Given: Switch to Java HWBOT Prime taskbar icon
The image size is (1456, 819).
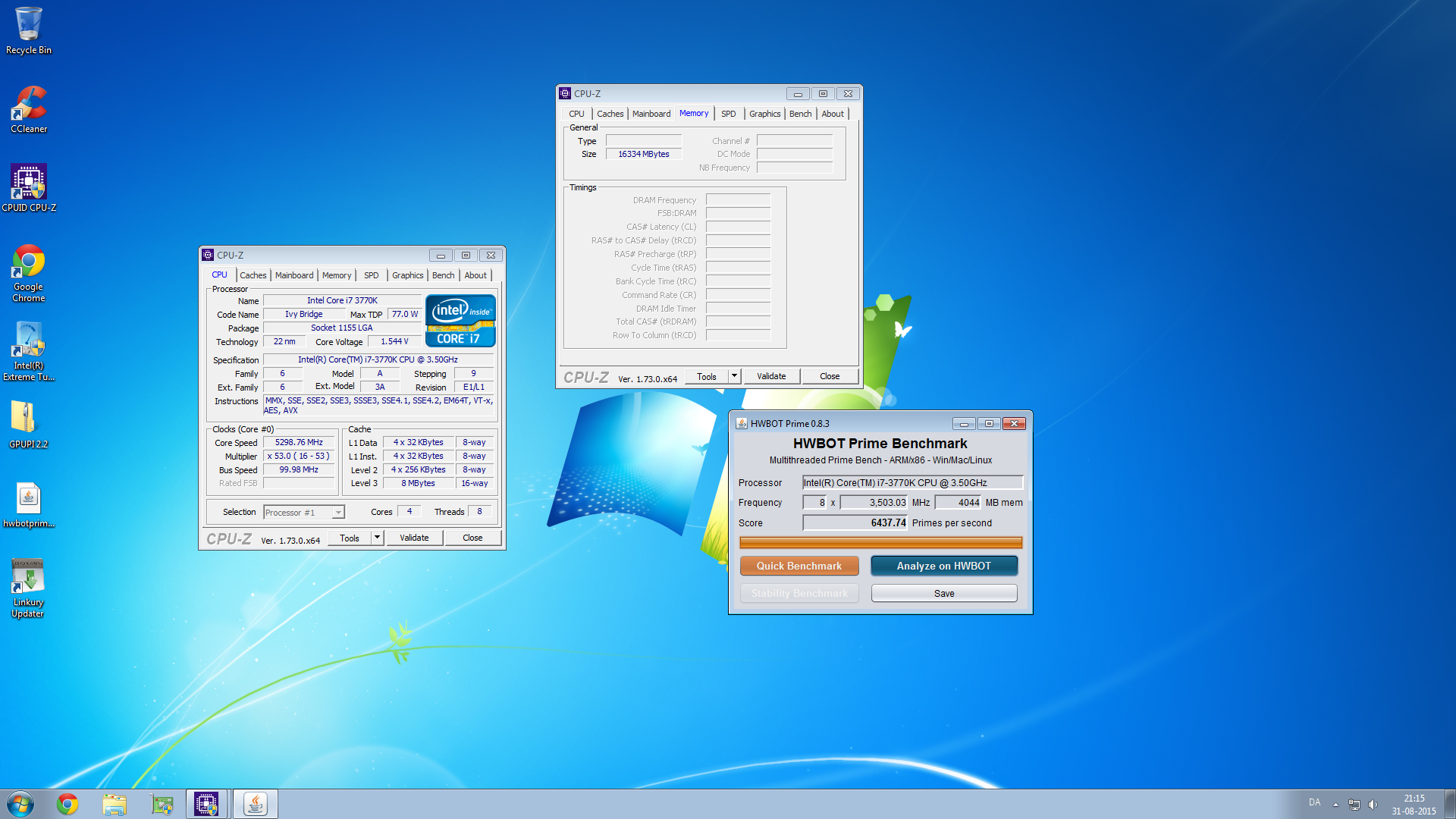Looking at the screenshot, I should coord(256,804).
